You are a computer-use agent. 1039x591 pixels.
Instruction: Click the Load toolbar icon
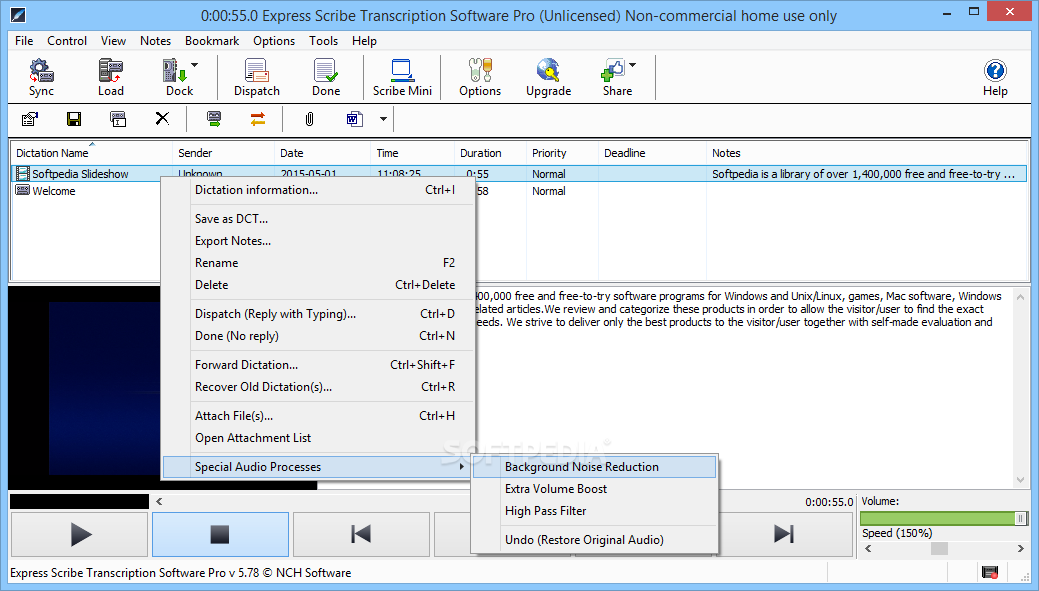point(111,78)
